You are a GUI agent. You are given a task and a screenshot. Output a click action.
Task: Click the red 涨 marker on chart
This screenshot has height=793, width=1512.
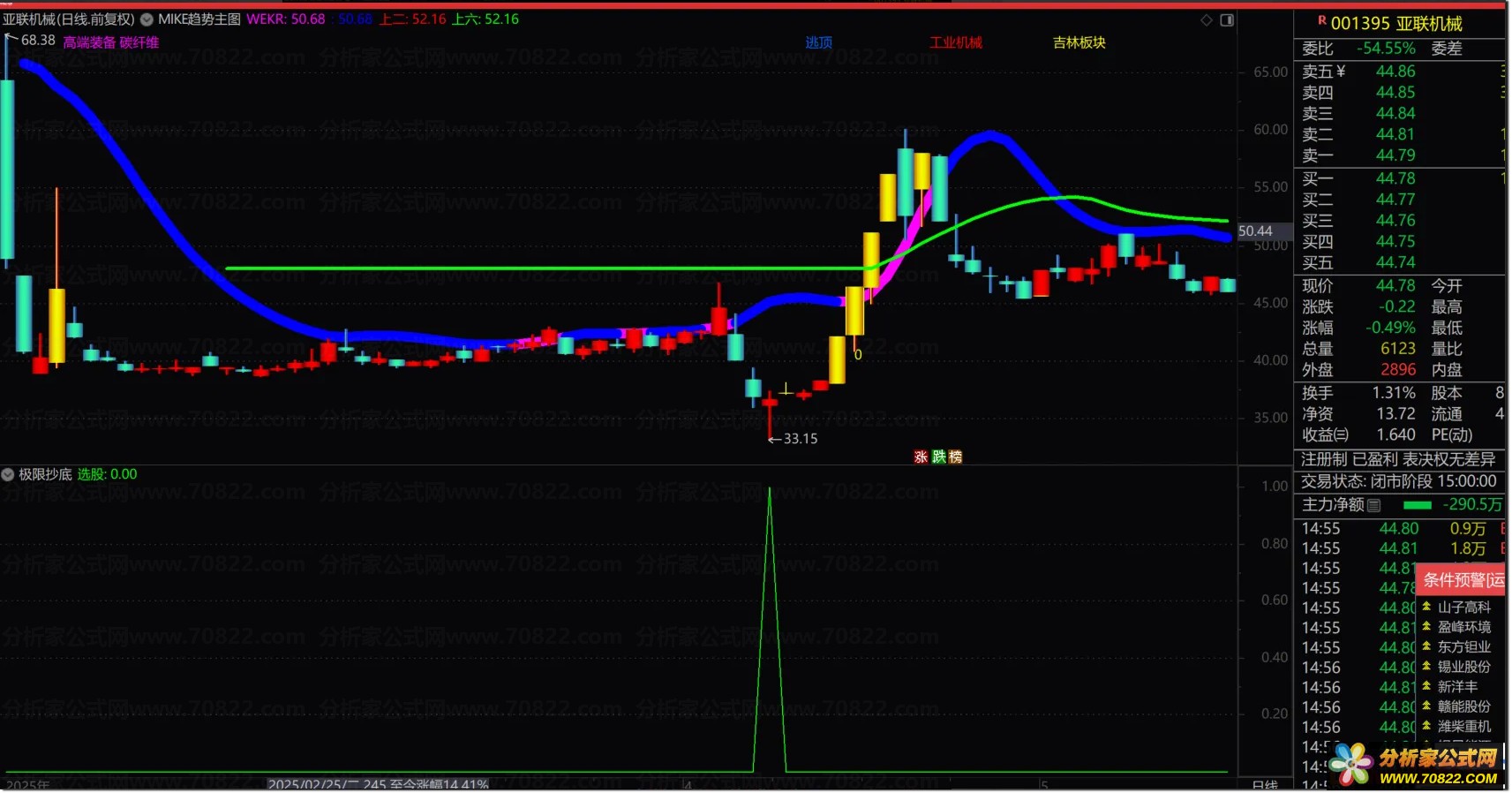(x=921, y=457)
